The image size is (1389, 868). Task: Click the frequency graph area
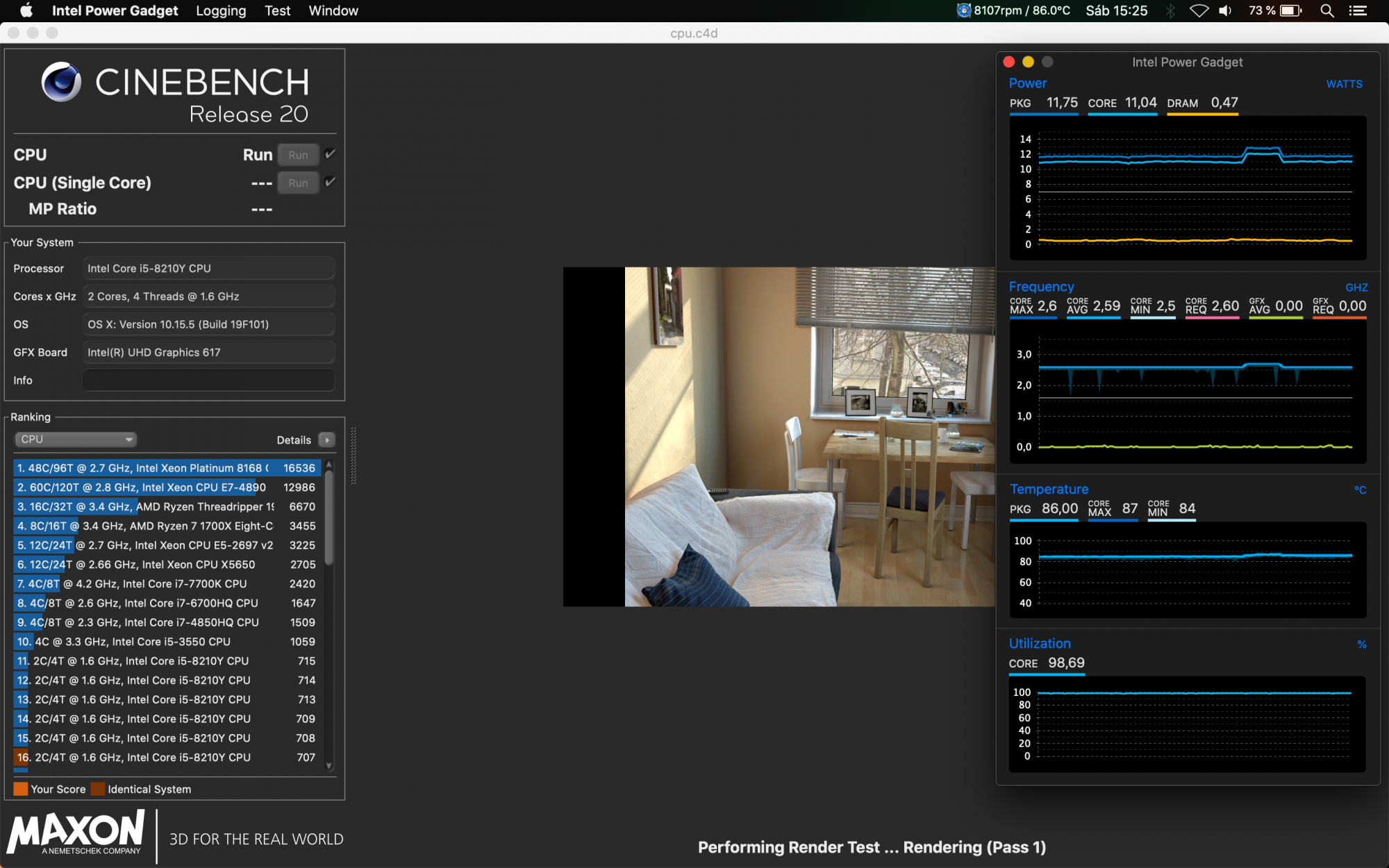(x=1188, y=392)
